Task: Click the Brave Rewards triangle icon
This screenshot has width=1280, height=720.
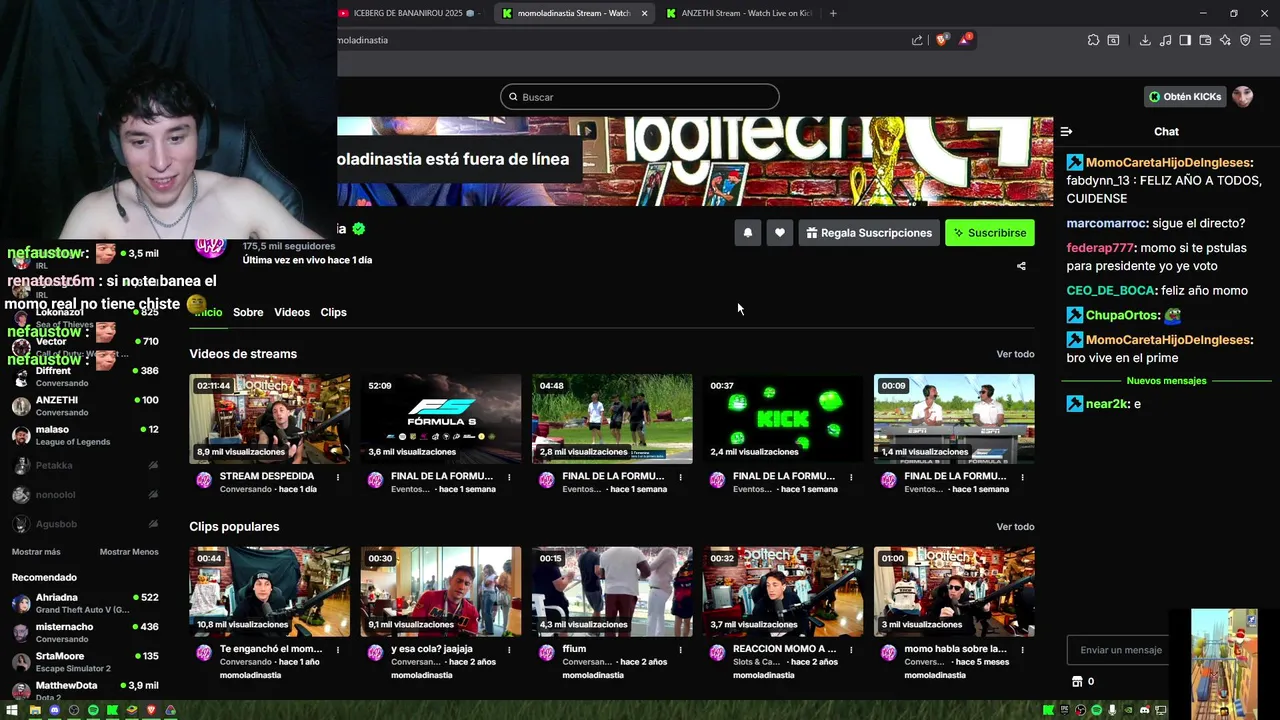Action: pos(965,40)
